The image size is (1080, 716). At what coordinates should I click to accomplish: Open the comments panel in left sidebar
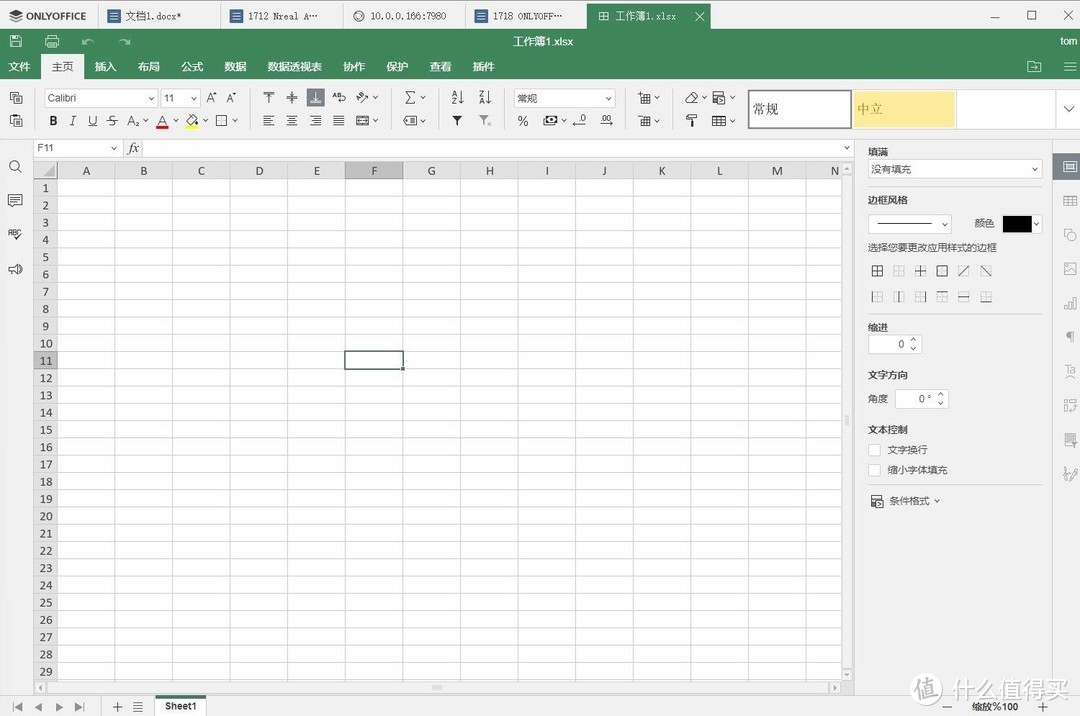[15, 200]
